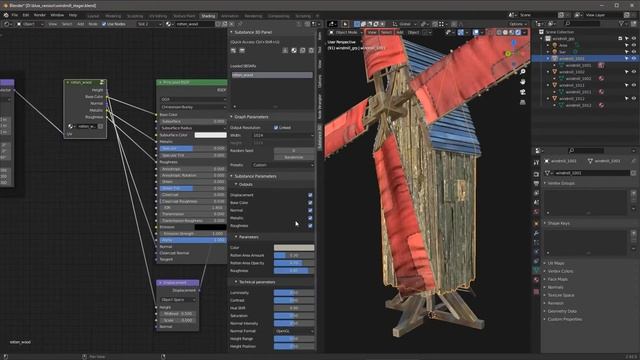This screenshot has width=640, height=360.
Task: Click the node editor type icon
Action: (7, 24)
